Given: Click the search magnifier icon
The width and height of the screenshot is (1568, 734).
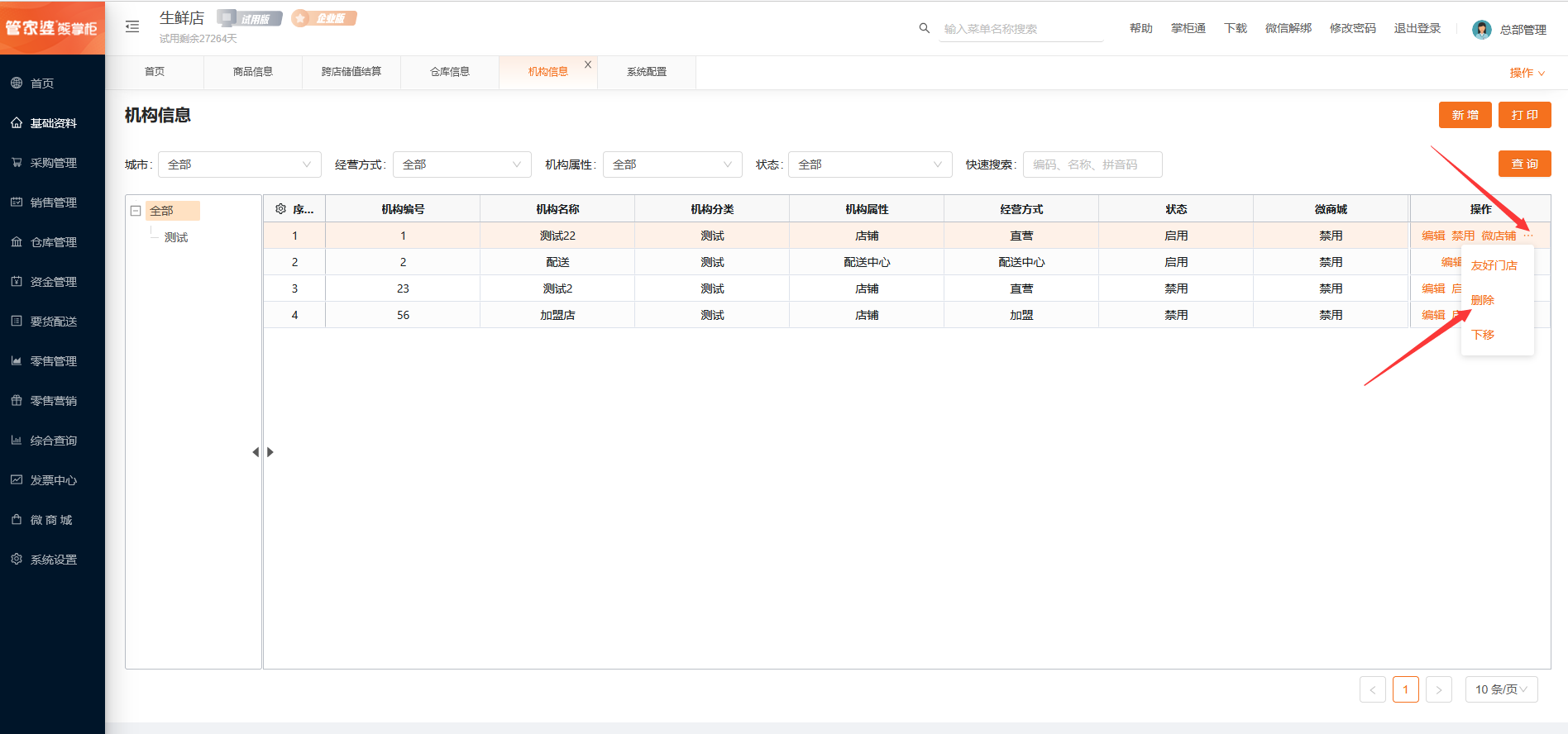Looking at the screenshot, I should [924, 28].
